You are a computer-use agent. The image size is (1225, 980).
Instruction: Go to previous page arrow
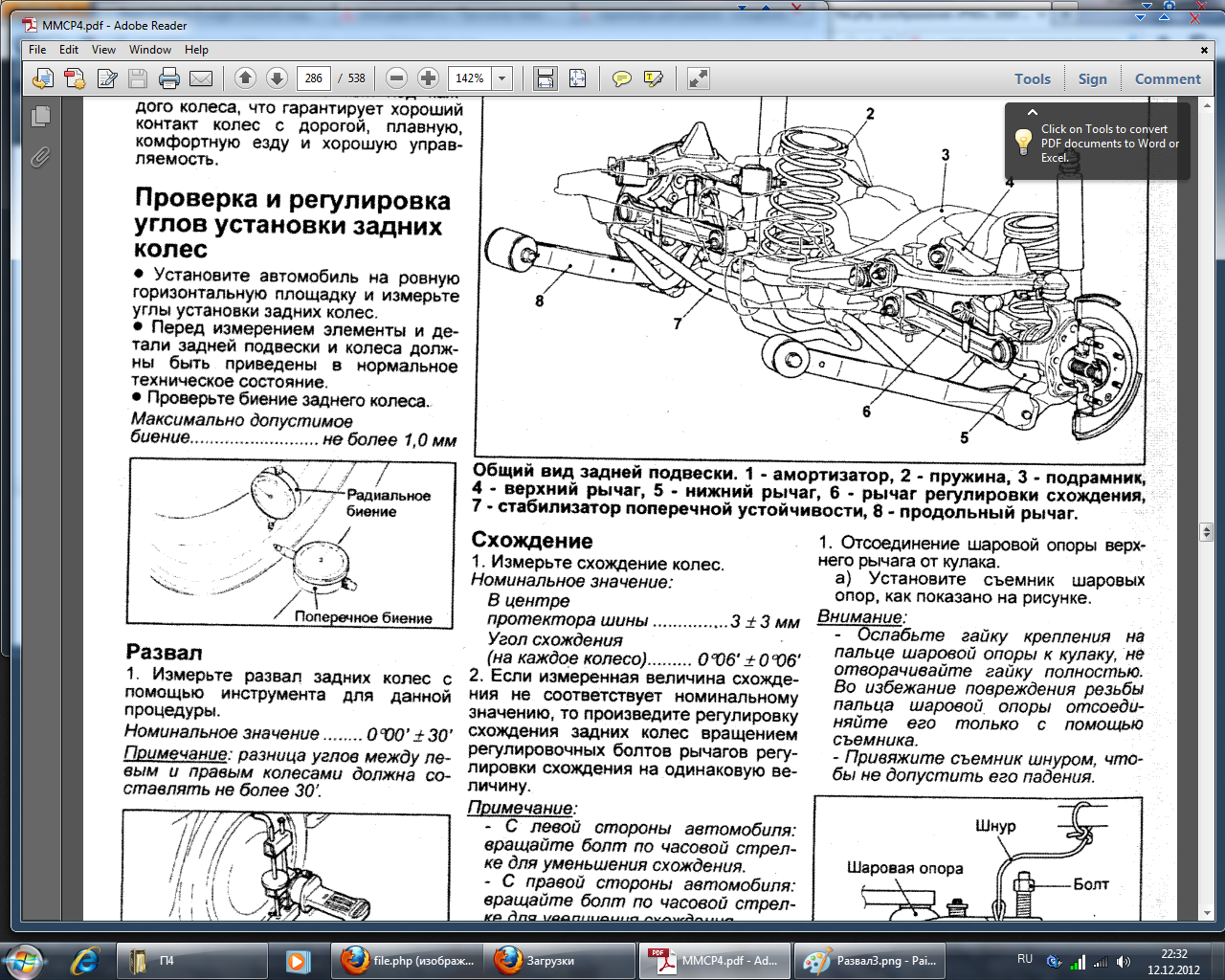245,78
